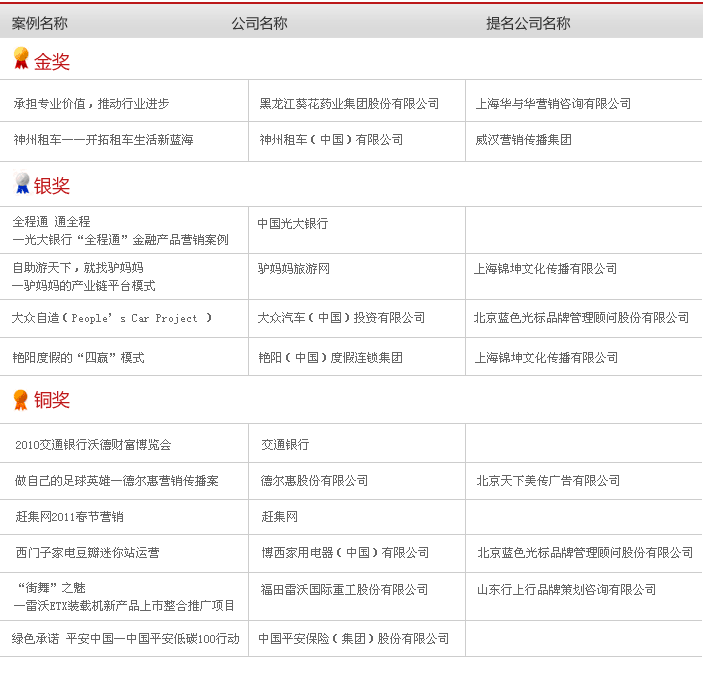Image resolution: width=704 pixels, height=673 pixels.
Task: Click company 黑龙江葵花药业集团股份有限公司
Action: pyautogui.click(x=349, y=104)
